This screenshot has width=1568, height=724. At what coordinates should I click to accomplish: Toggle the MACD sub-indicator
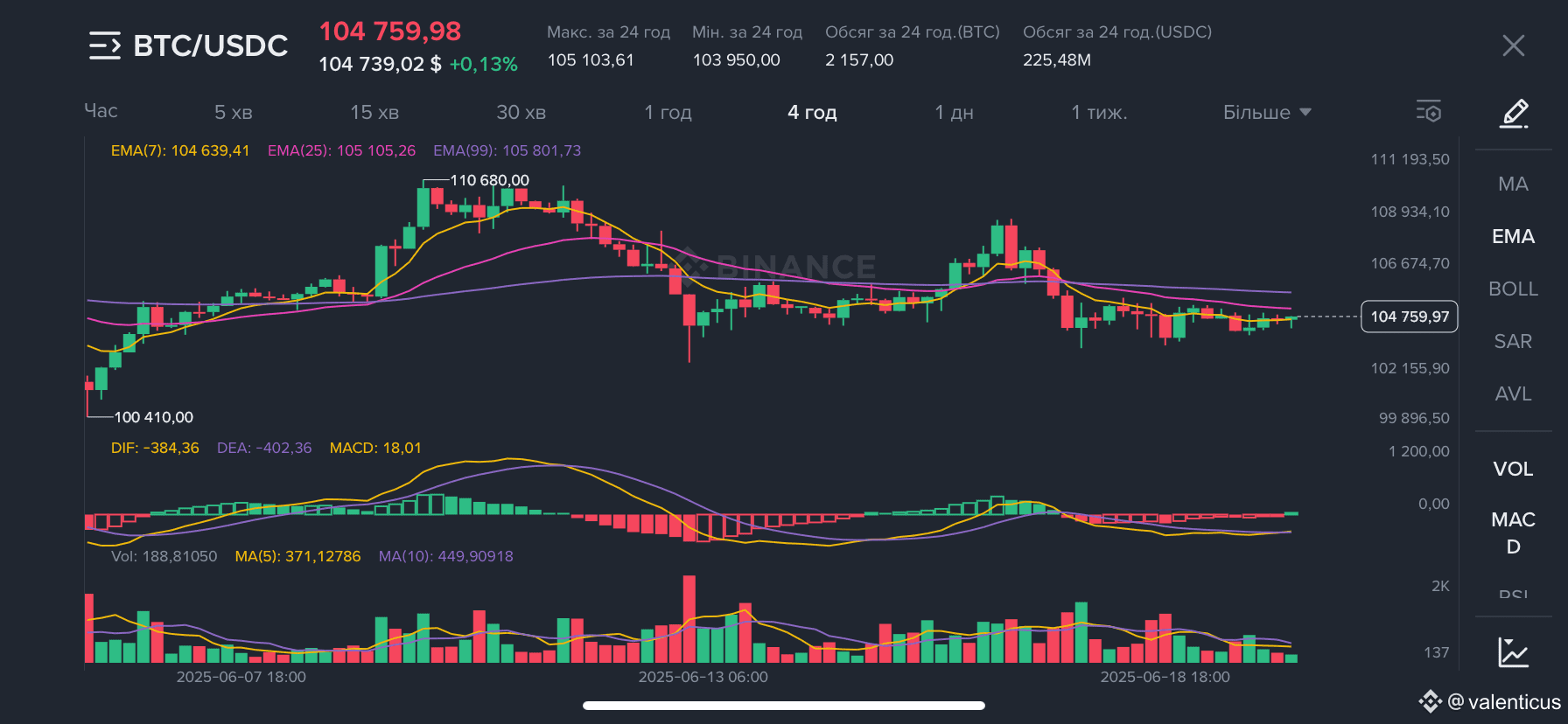(x=1513, y=533)
